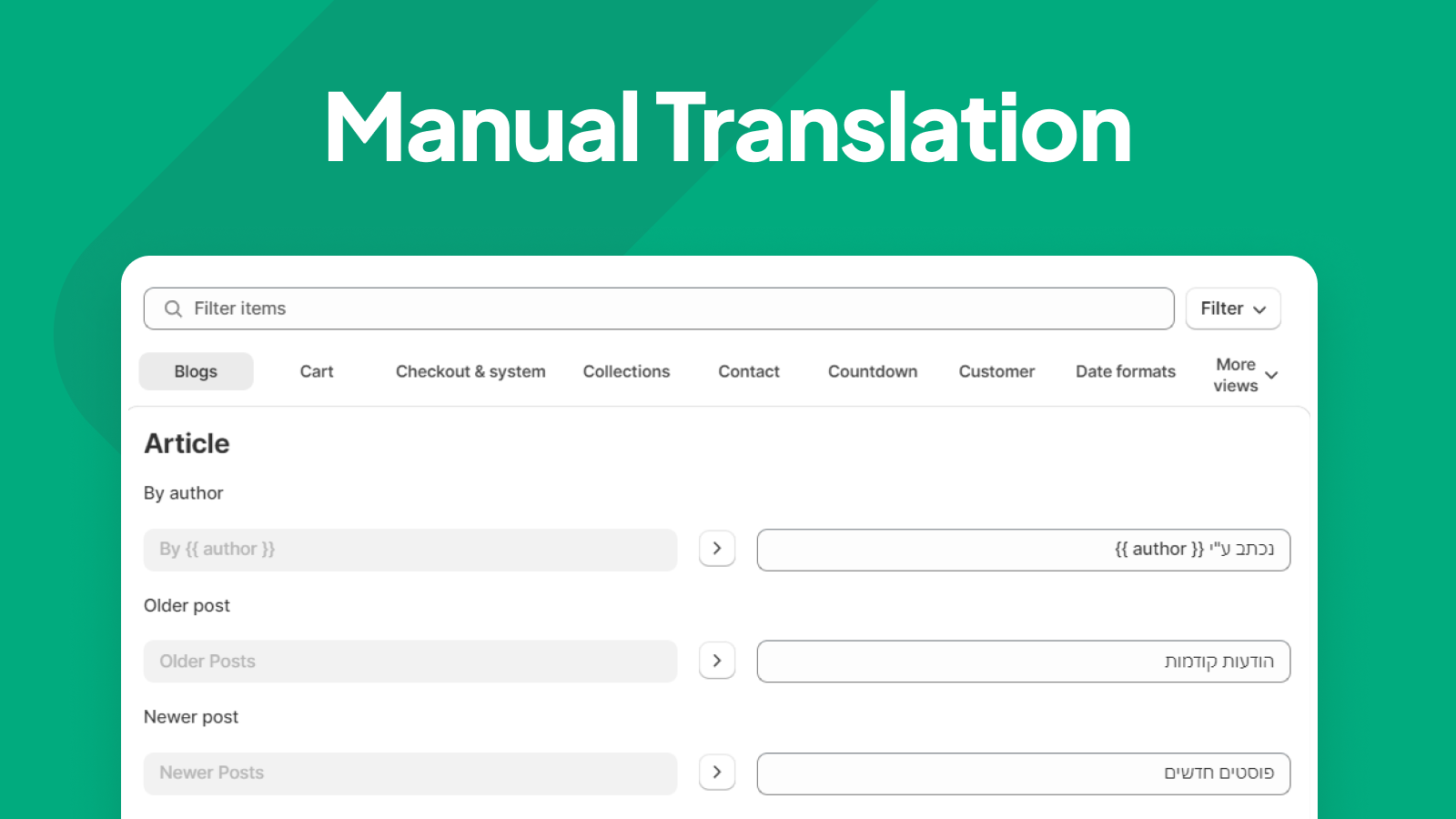Click the arrow icon beside By author field
The width and height of the screenshot is (1456, 819).
717,549
